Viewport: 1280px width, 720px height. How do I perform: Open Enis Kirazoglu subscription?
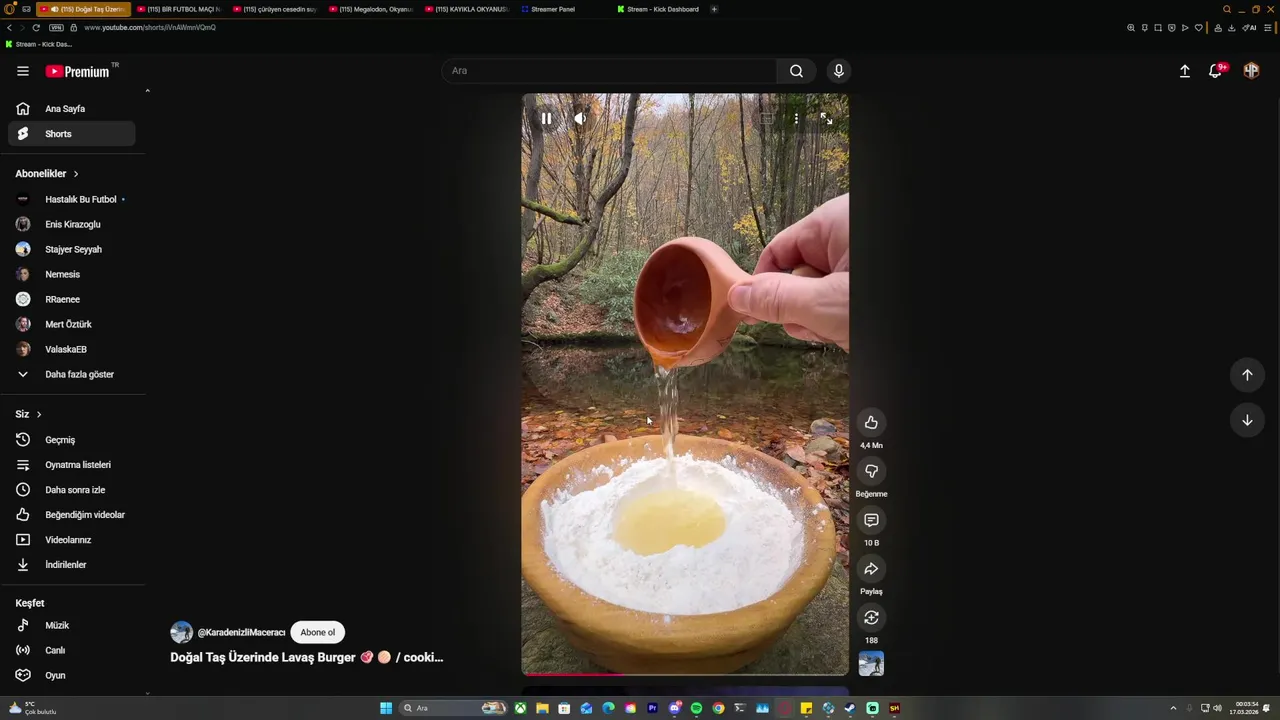tap(72, 224)
